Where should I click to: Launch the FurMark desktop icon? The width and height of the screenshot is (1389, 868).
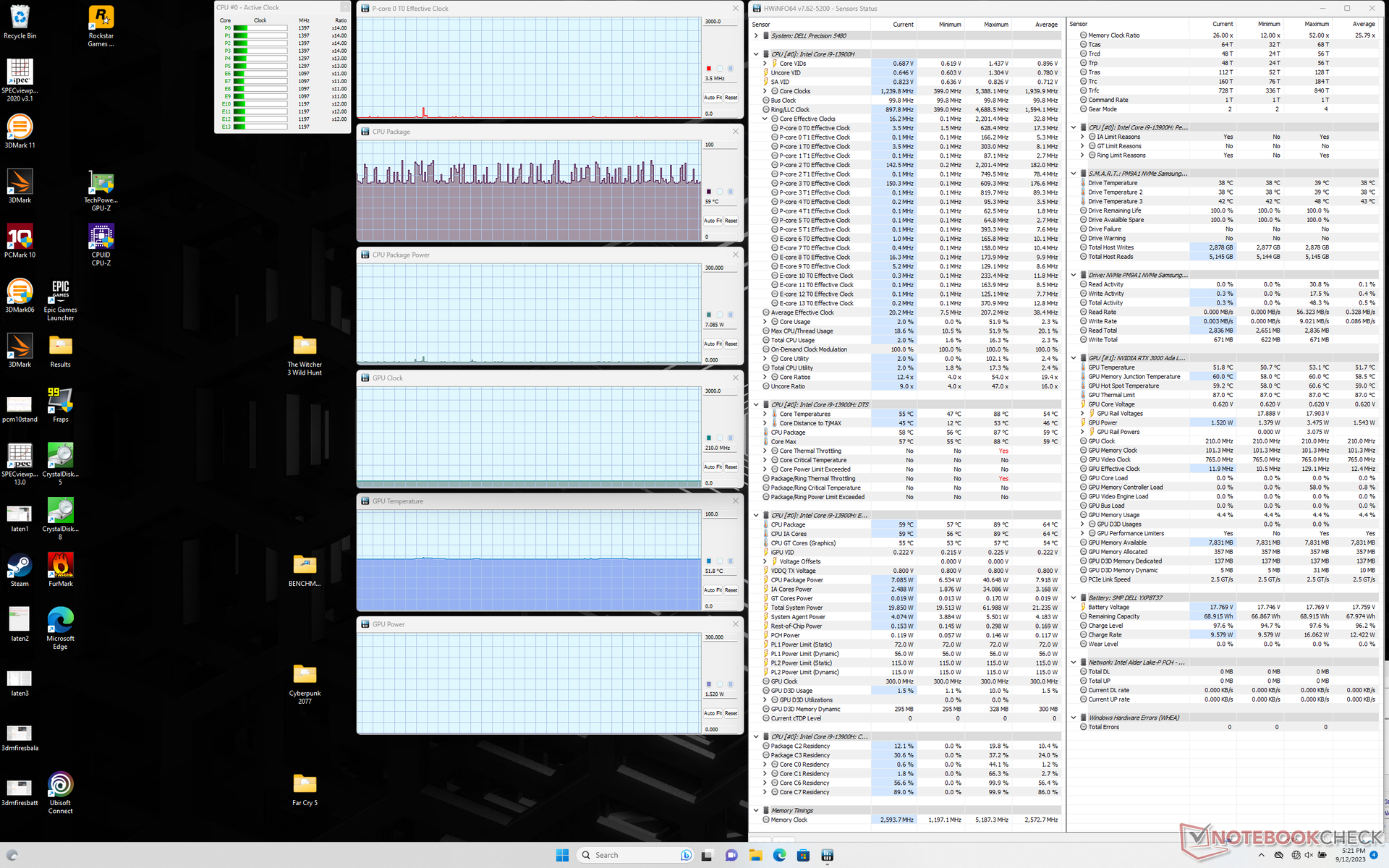[61, 569]
